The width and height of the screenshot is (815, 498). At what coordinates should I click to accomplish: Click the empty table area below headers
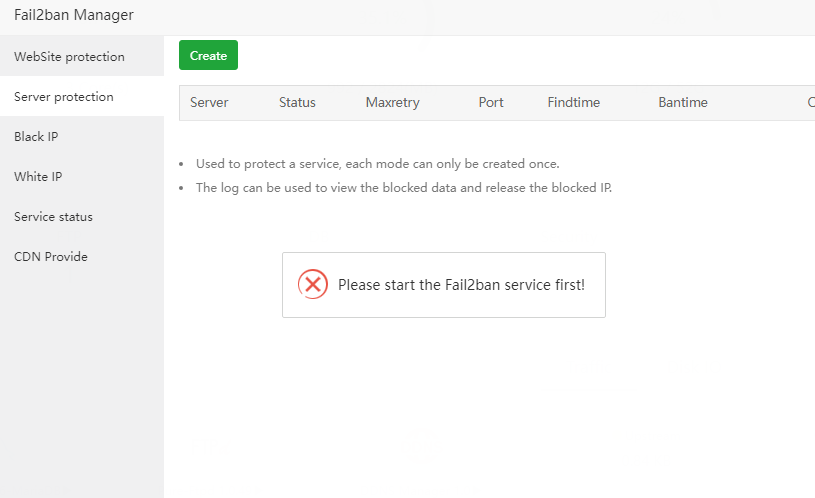click(x=495, y=134)
